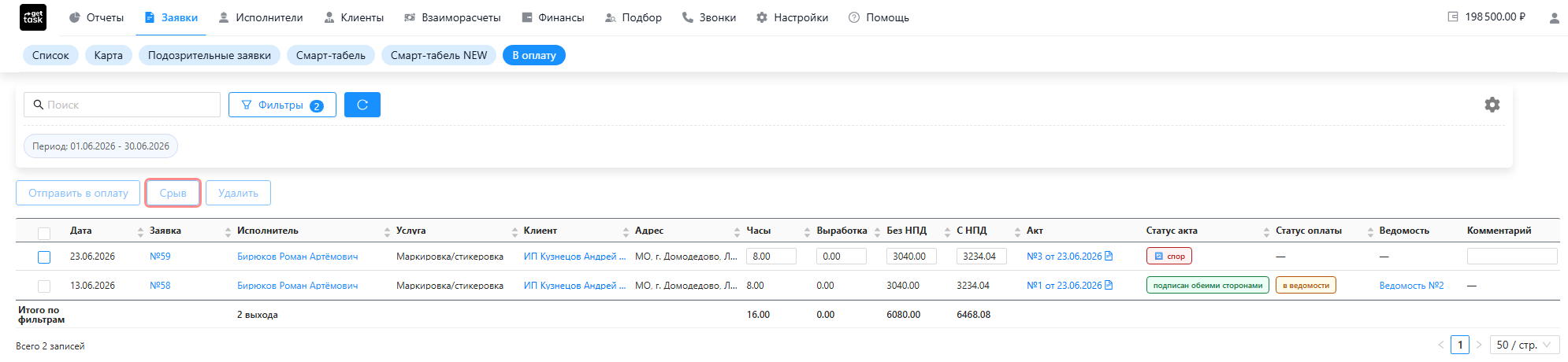Viewport: 1568px width, 362px height.
Task: Open act №3 от 23.06.2026
Action: [1065, 257]
